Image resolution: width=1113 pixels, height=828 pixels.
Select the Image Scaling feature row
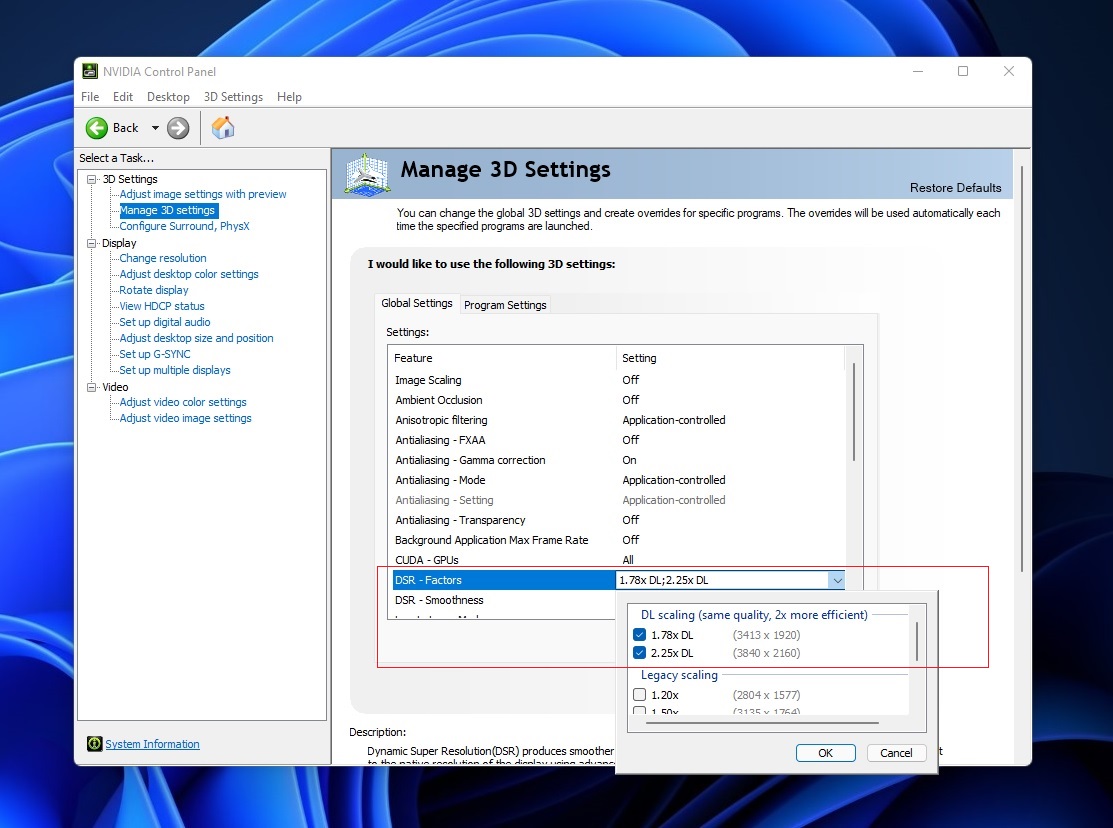(x=616, y=380)
